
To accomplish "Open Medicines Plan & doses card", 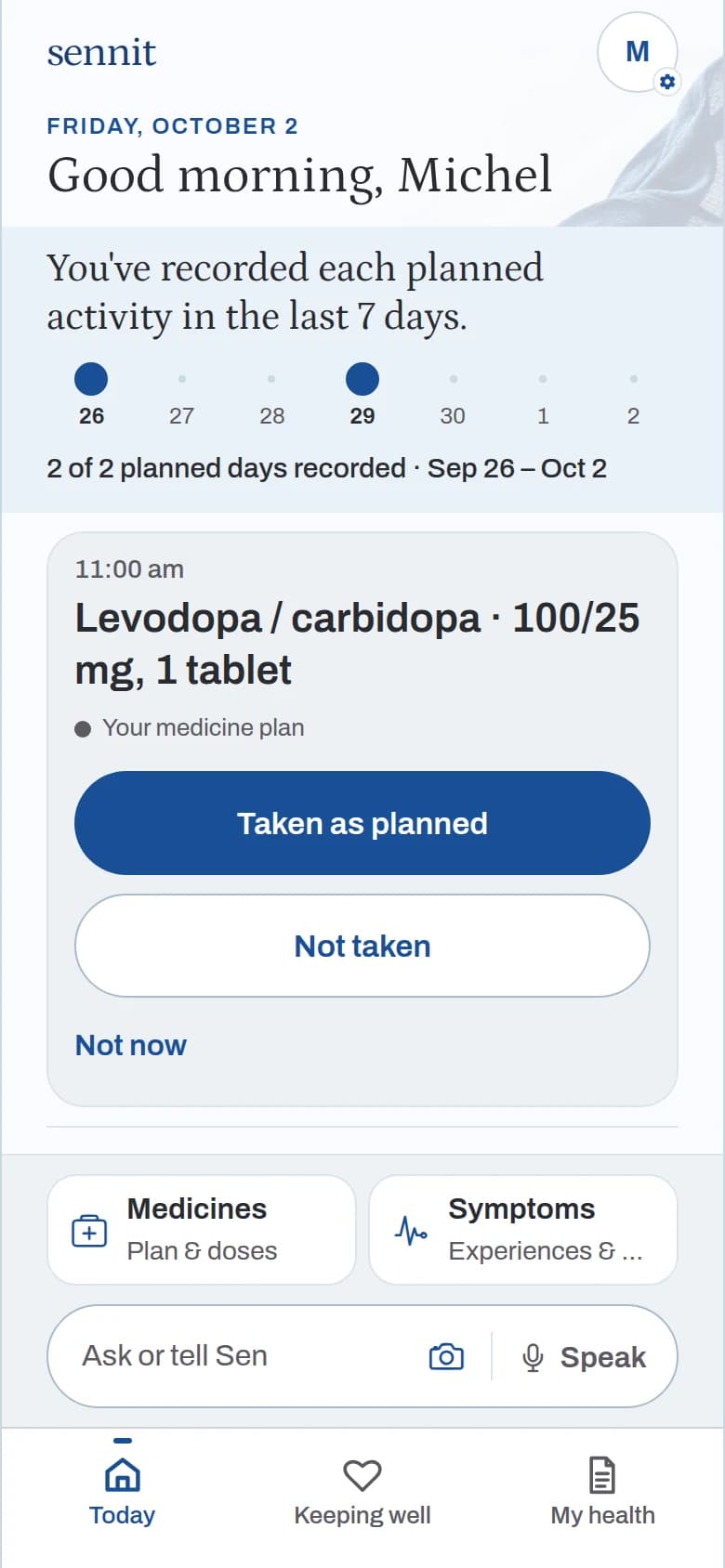I will 202,1230.
